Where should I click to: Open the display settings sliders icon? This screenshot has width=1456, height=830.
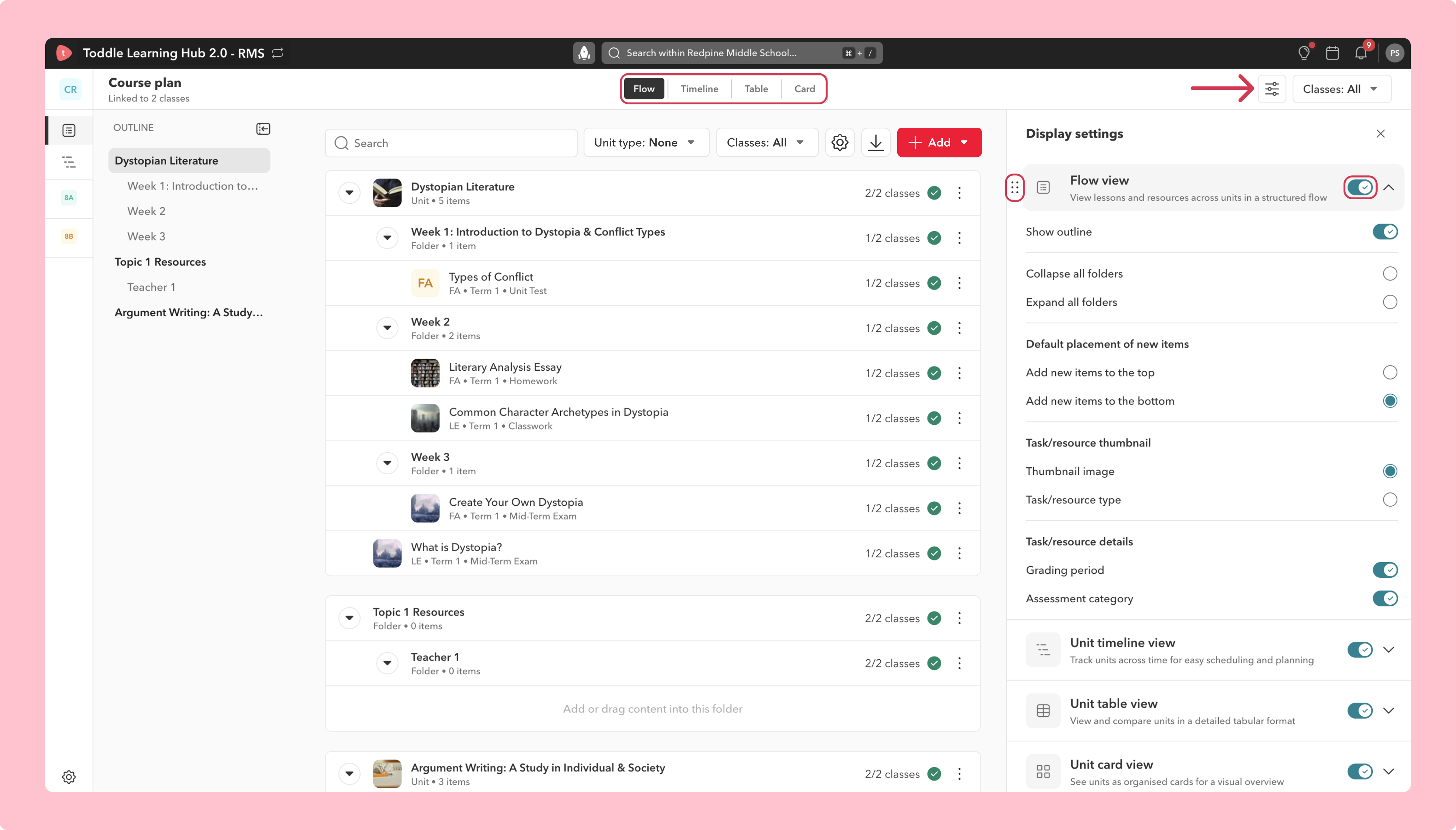(1272, 89)
